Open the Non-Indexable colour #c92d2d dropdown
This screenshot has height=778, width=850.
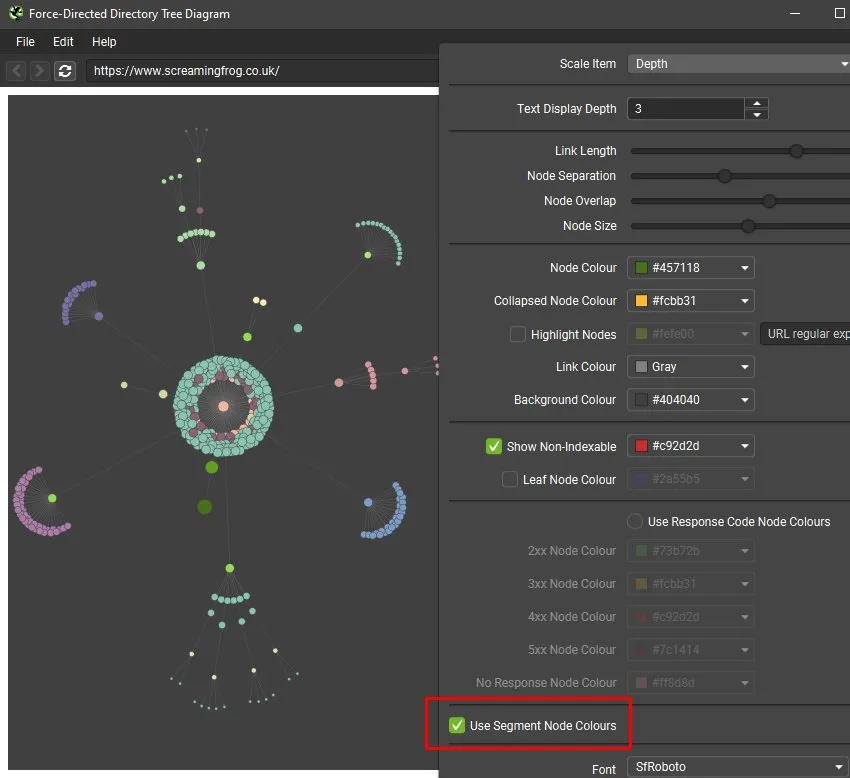click(x=691, y=446)
